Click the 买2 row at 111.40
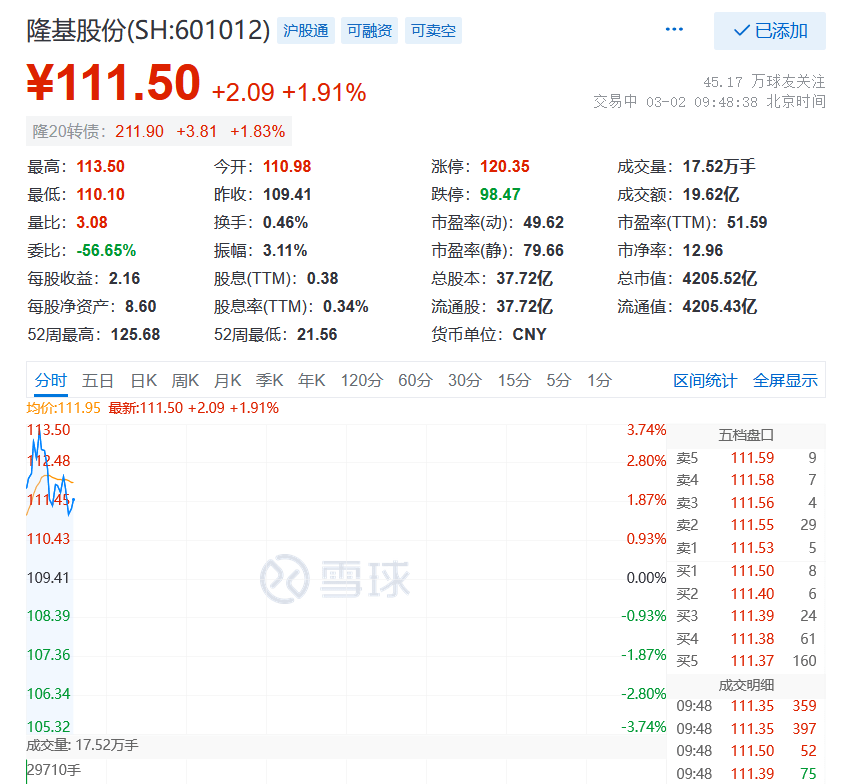The image size is (854, 784). (x=746, y=594)
